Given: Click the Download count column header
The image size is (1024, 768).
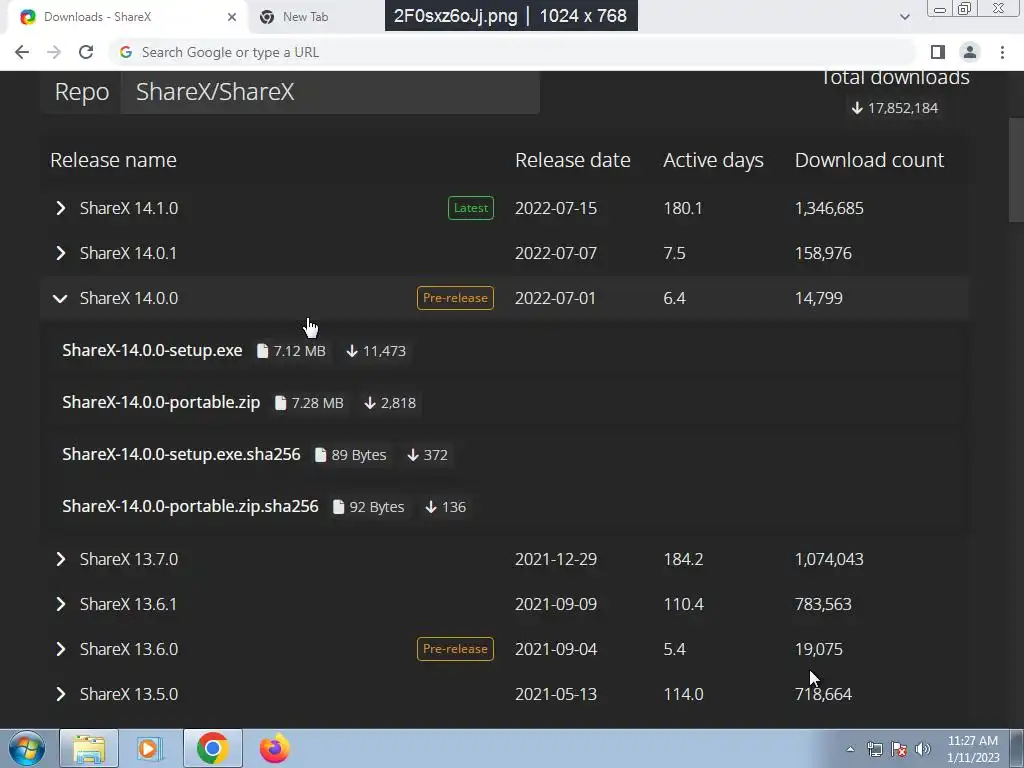Looking at the screenshot, I should point(869,160).
